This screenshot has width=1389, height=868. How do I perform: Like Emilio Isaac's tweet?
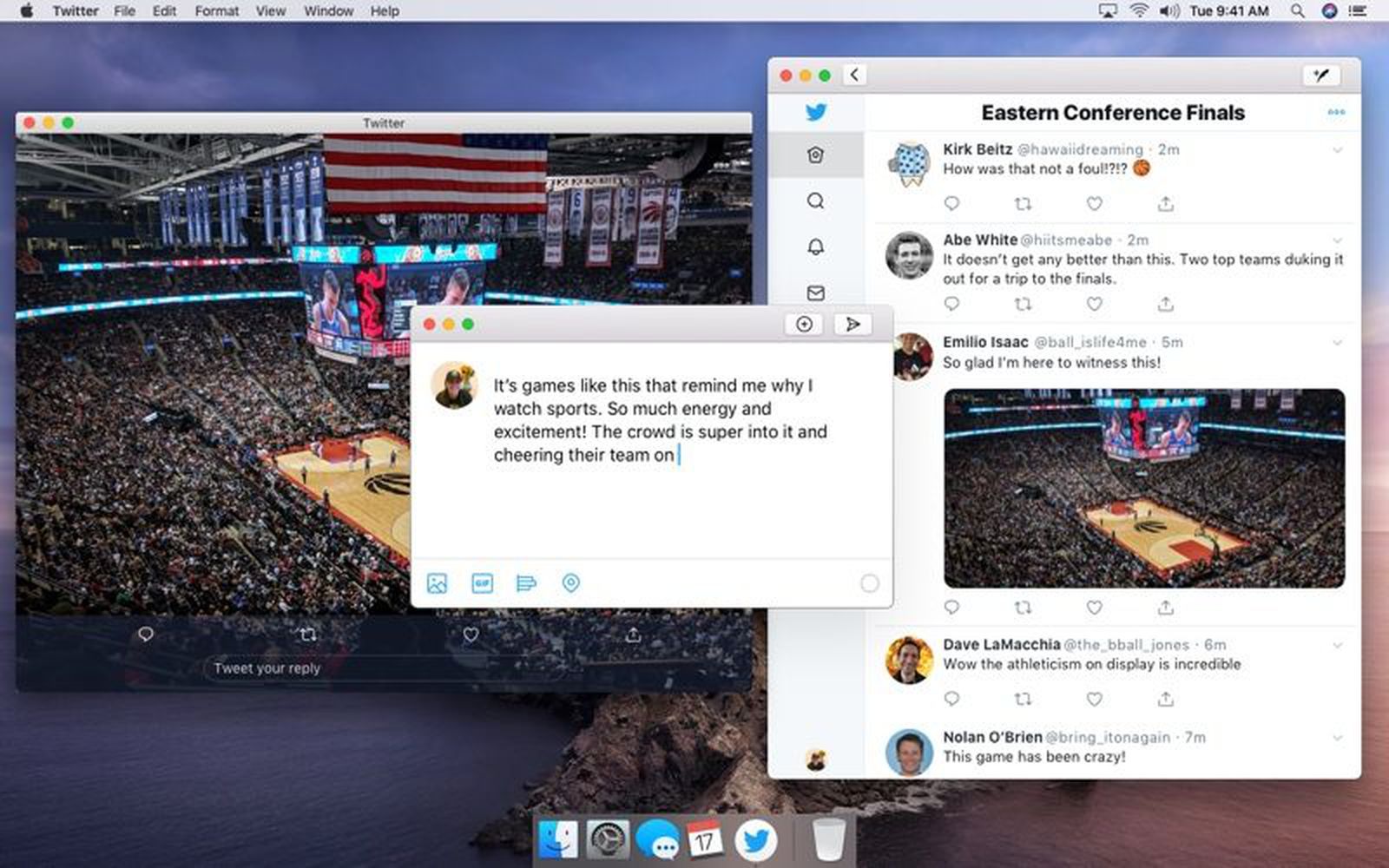[x=1094, y=608]
